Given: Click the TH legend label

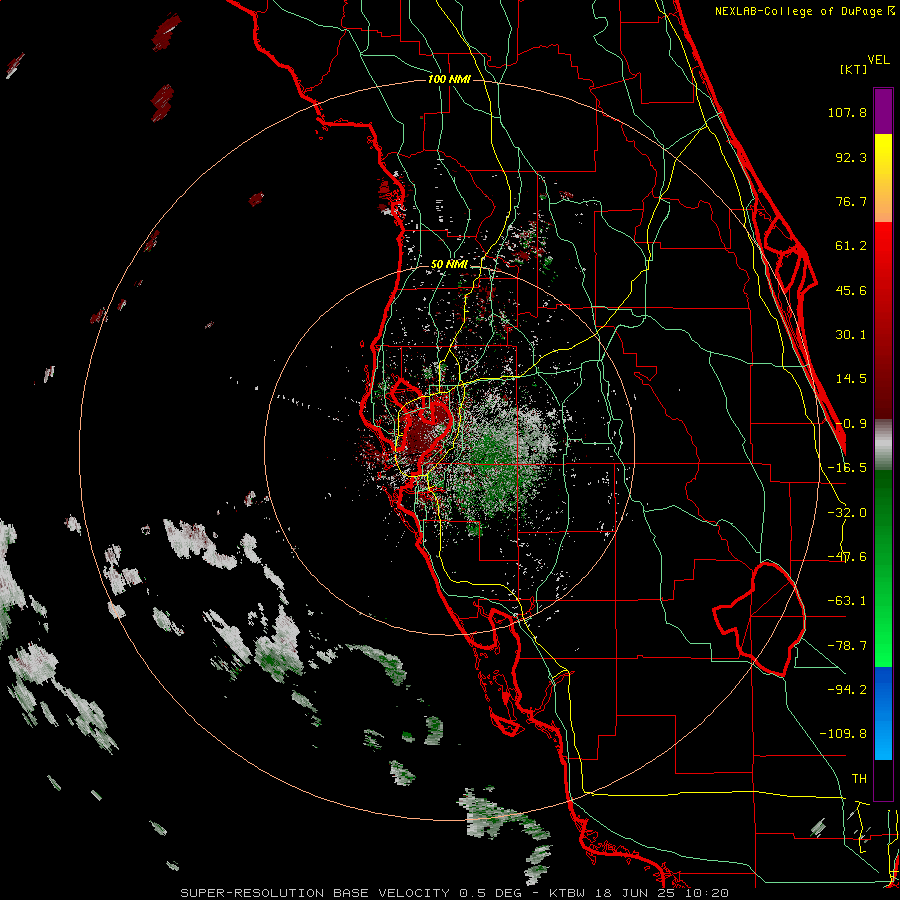Looking at the screenshot, I should 859,779.
